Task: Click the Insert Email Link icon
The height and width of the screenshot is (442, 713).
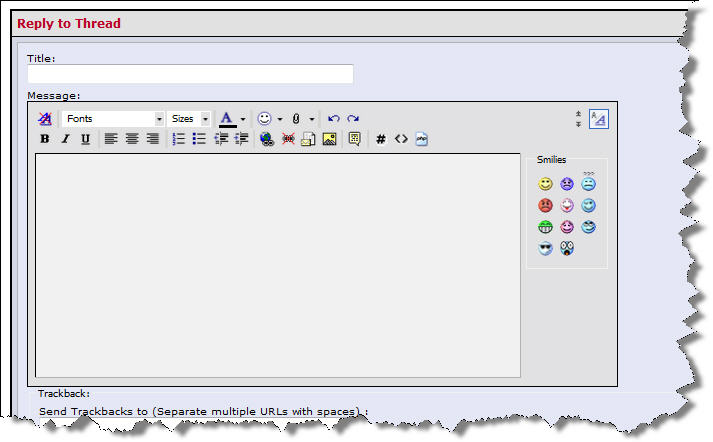Action: click(308, 139)
